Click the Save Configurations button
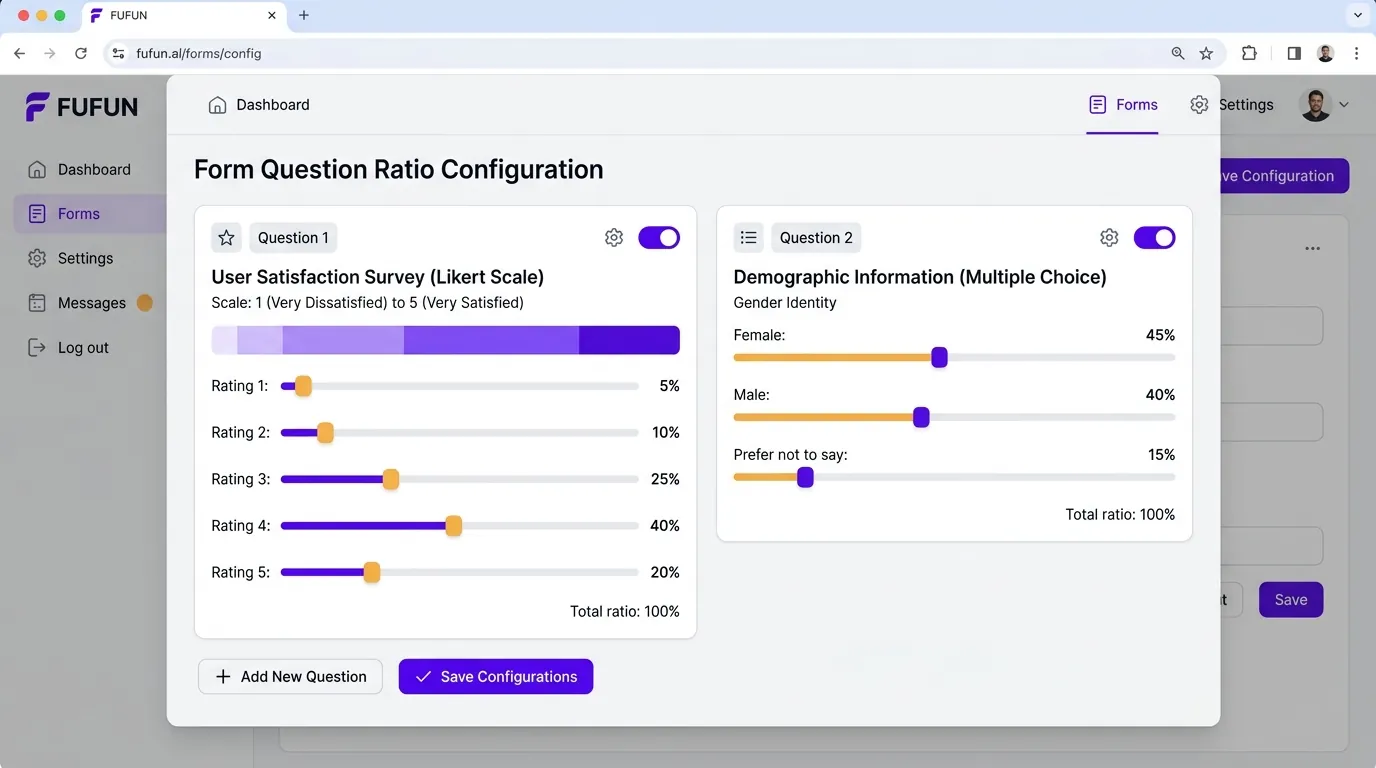This screenshot has height=768, width=1376. [x=496, y=677]
